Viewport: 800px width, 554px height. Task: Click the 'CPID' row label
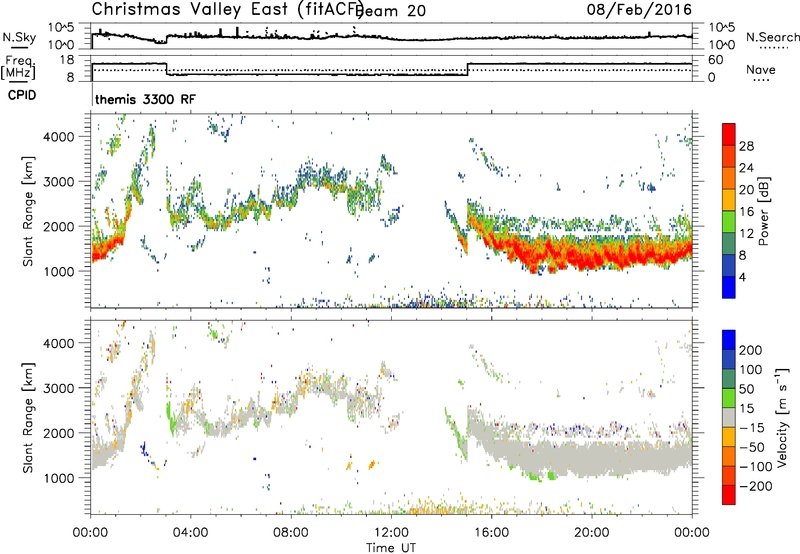[x=22, y=95]
